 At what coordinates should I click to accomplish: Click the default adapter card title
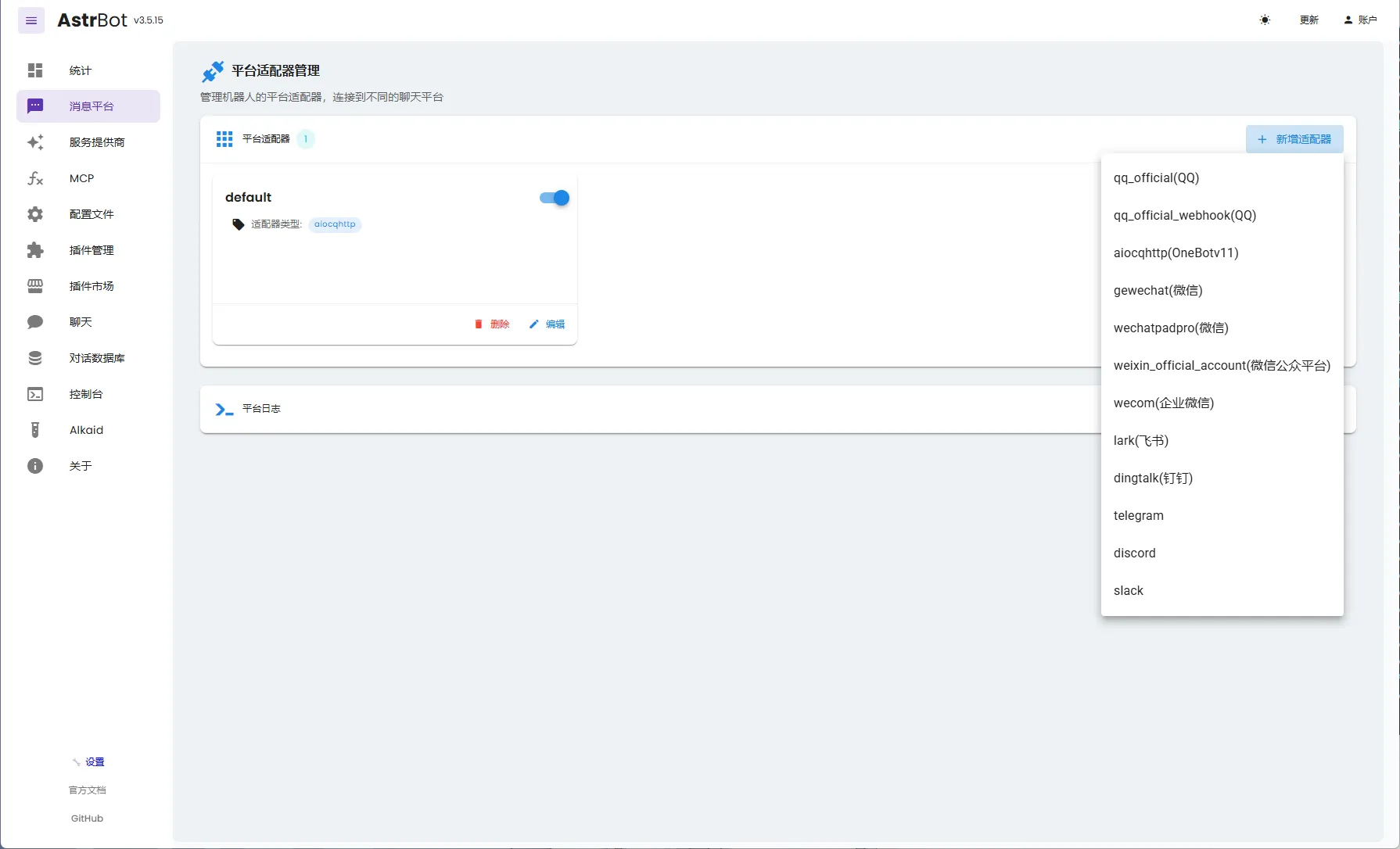tap(248, 197)
